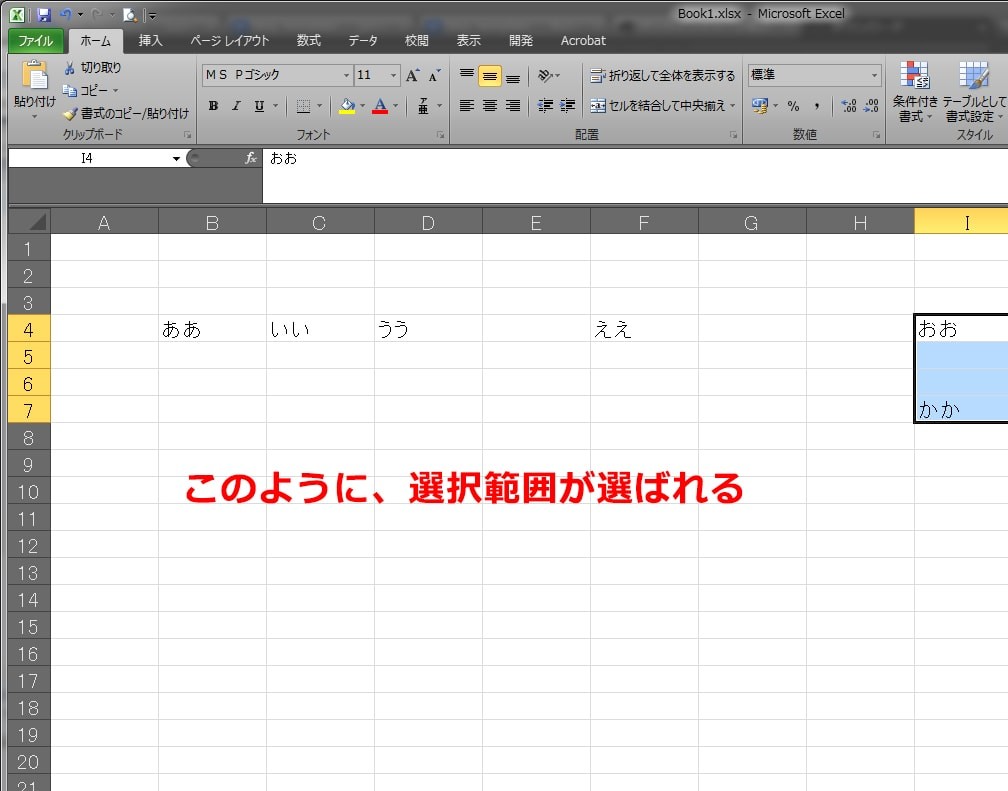This screenshot has width=1008, height=791.
Task: Toggle bold formatting on the selection
Action: point(212,105)
